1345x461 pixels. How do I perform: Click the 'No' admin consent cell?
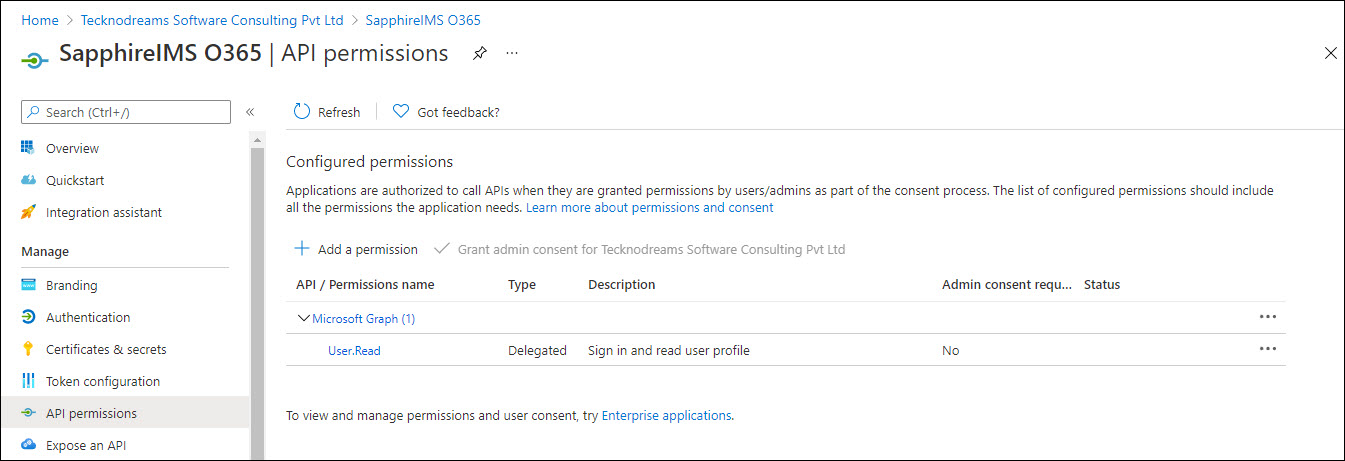950,351
